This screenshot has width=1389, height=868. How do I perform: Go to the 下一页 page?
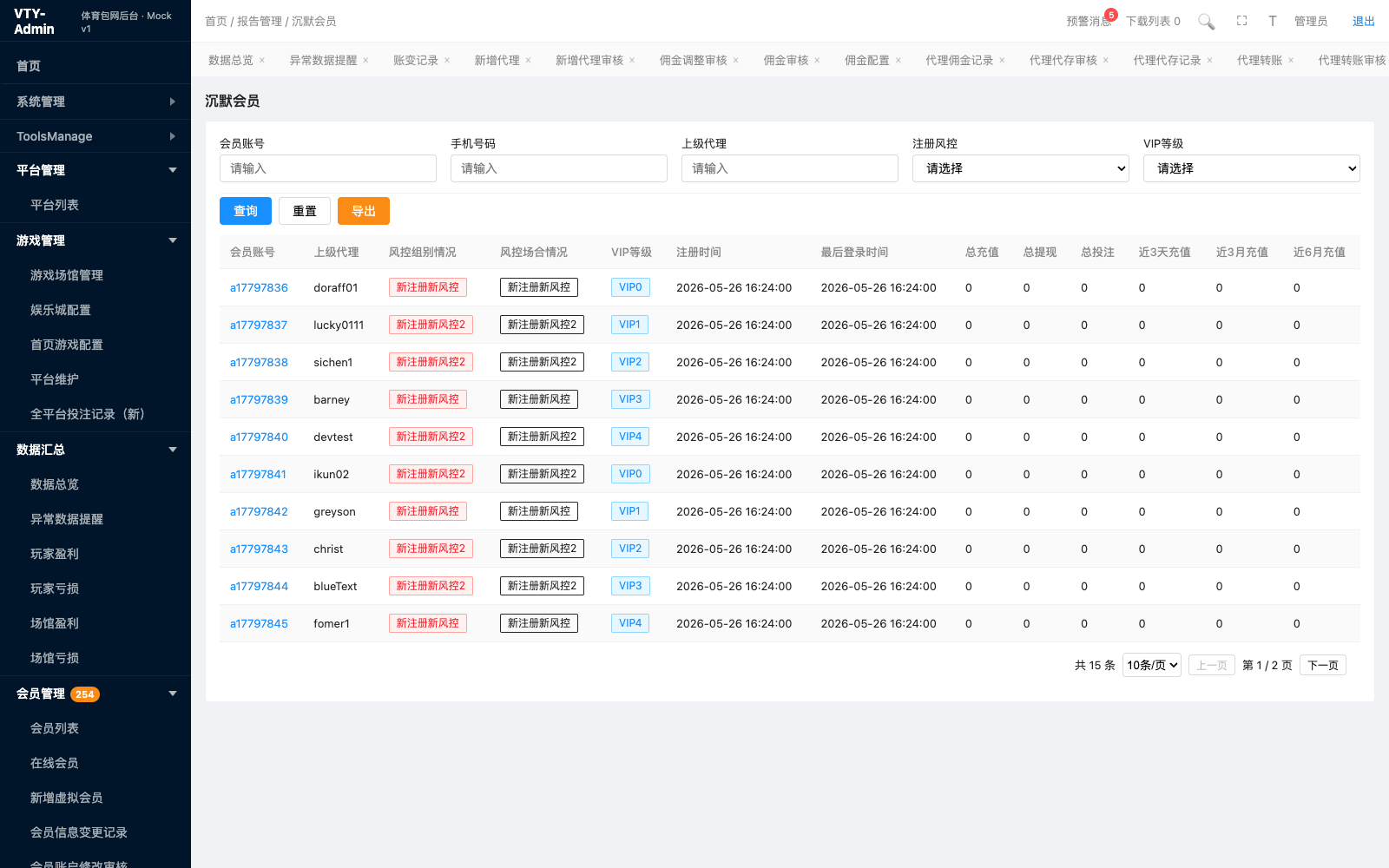[1323, 665]
